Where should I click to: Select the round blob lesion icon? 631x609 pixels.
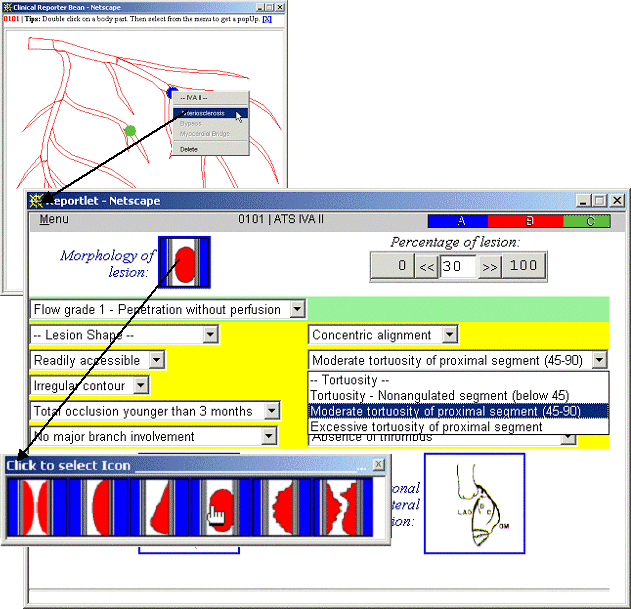pyautogui.click(x=218, y=509)
